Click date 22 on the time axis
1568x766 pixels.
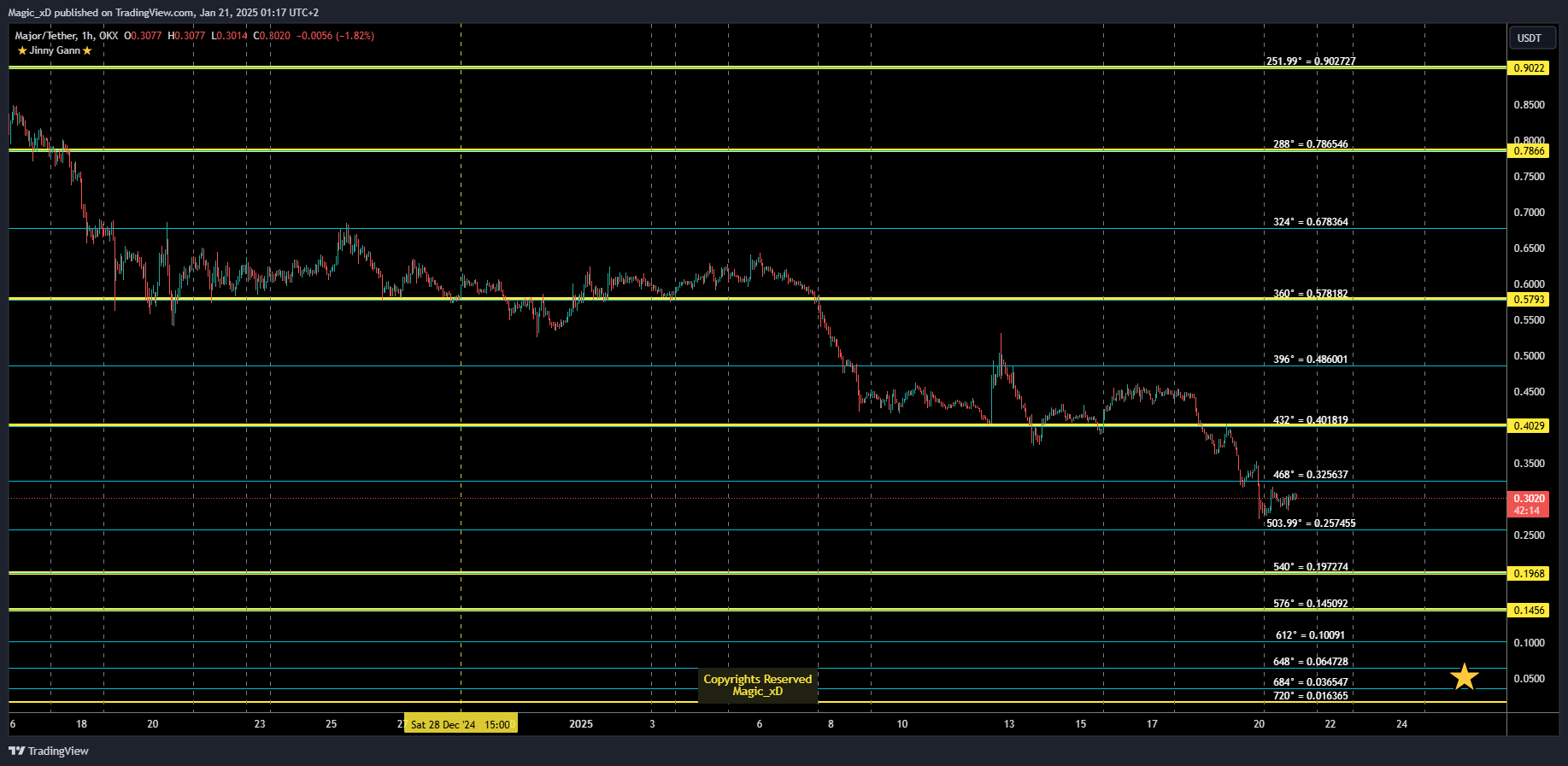pos(1330,724)
